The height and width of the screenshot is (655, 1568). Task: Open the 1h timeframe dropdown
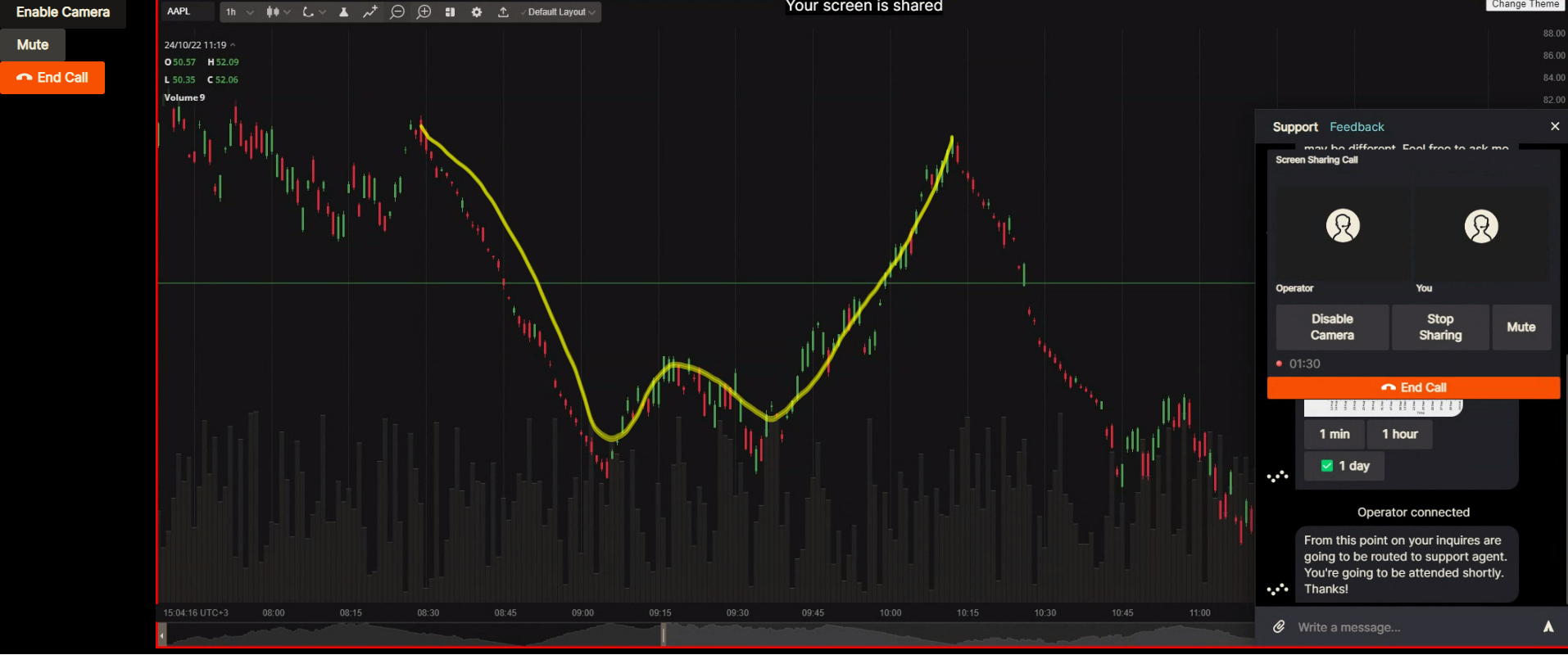click(239, 12)
